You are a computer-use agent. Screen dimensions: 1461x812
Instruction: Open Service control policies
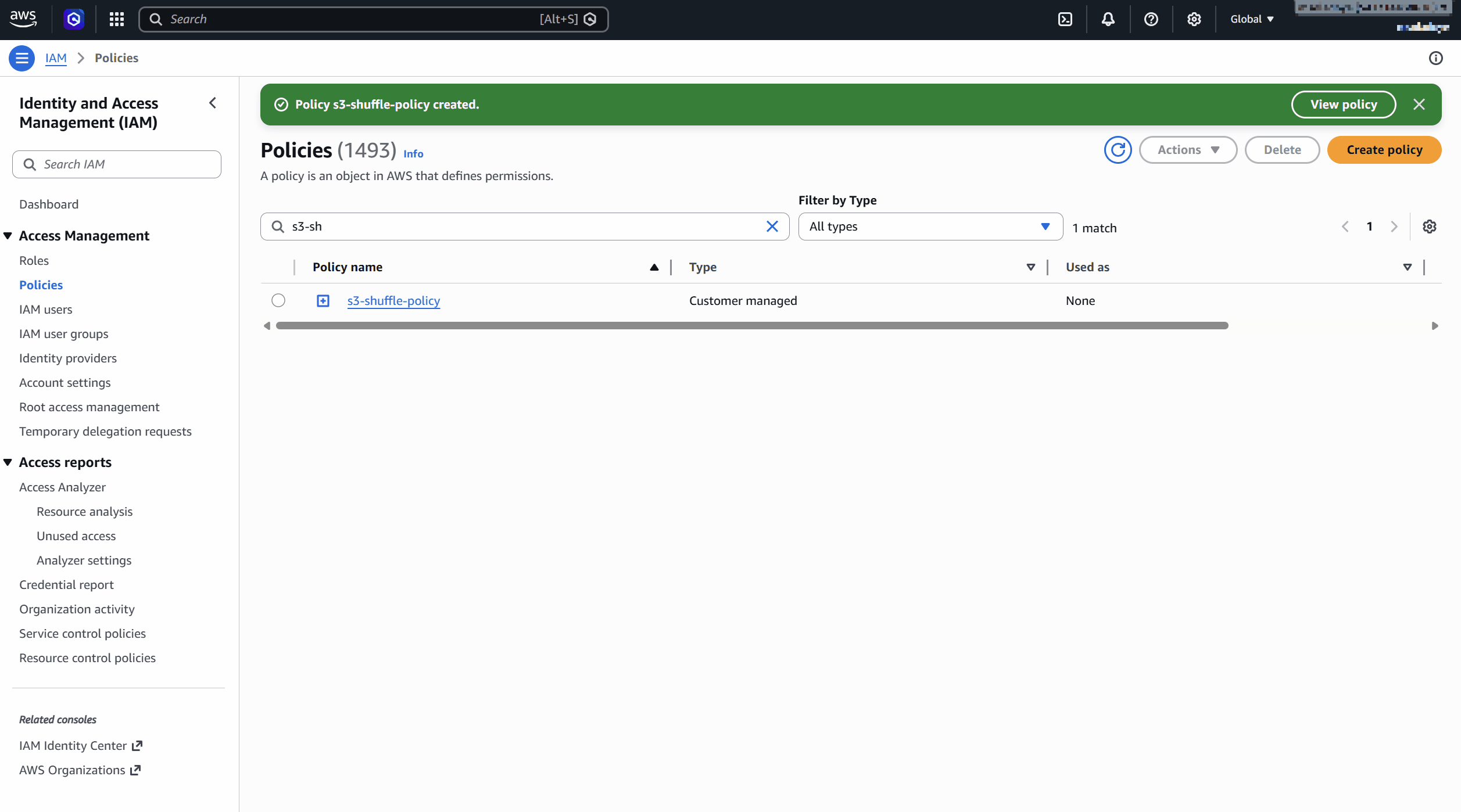tap(83, 634)
